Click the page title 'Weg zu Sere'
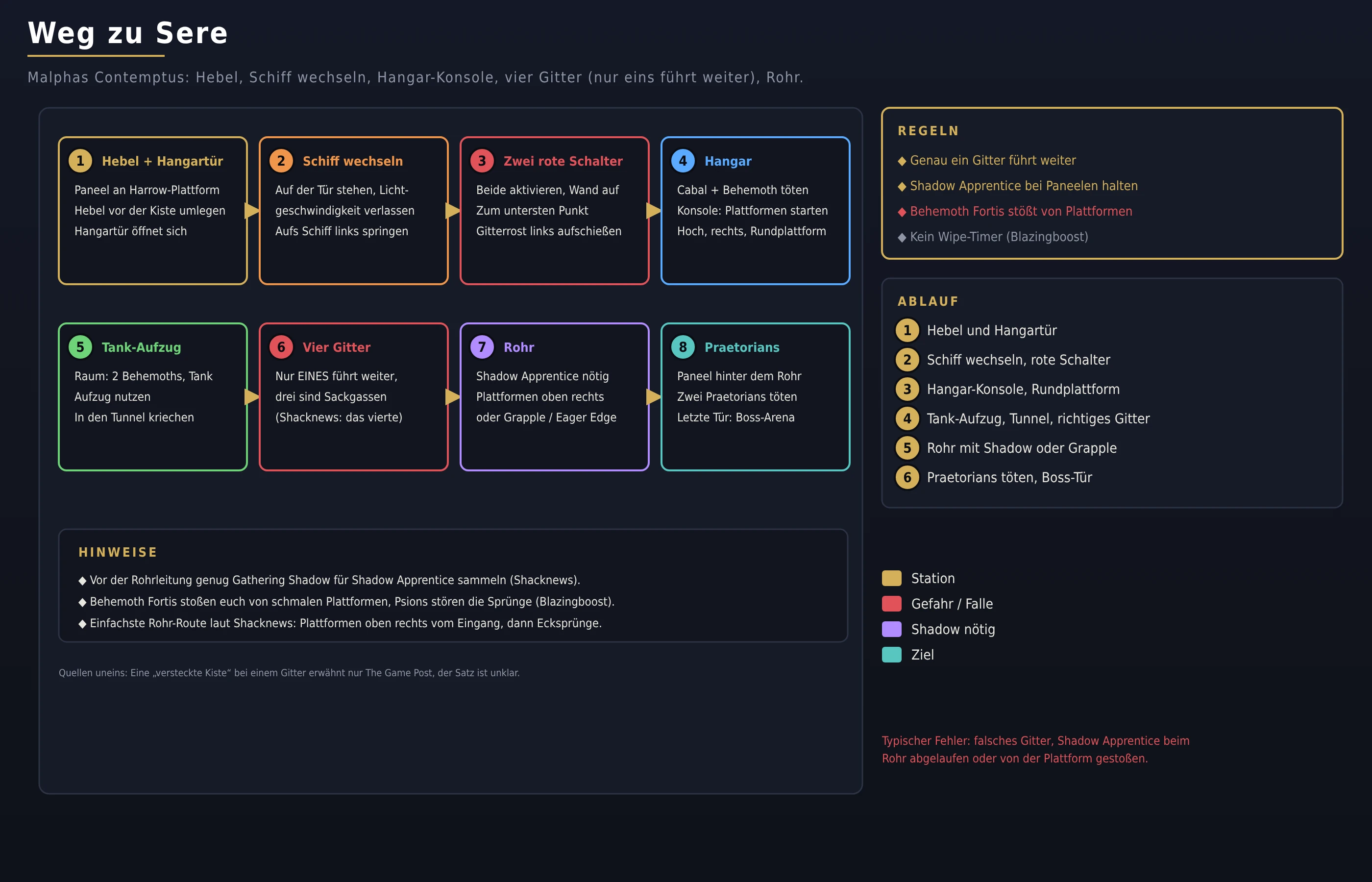1372x882 pixels. pyautogui.click(x=128, y=33)
